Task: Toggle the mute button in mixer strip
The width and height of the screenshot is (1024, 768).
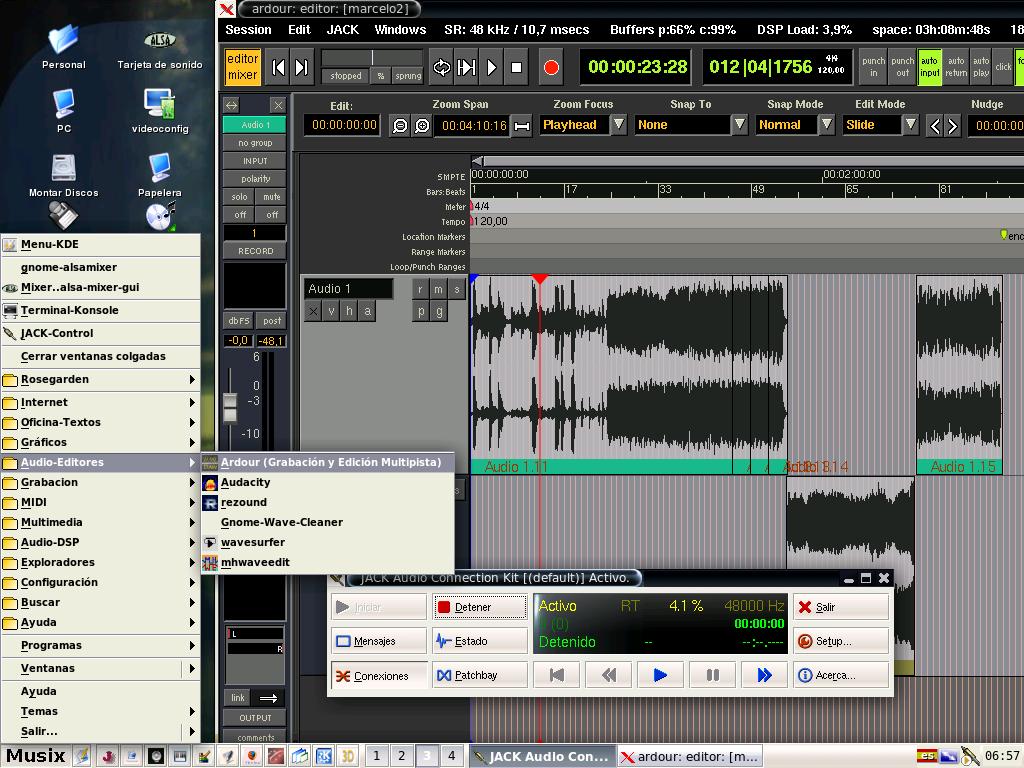Action: 271,197
